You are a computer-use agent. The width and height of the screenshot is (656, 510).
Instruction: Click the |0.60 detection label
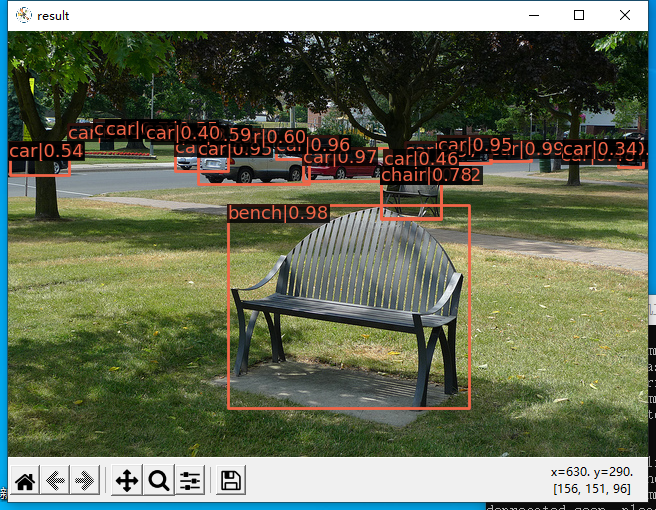(x=285, y=136)
